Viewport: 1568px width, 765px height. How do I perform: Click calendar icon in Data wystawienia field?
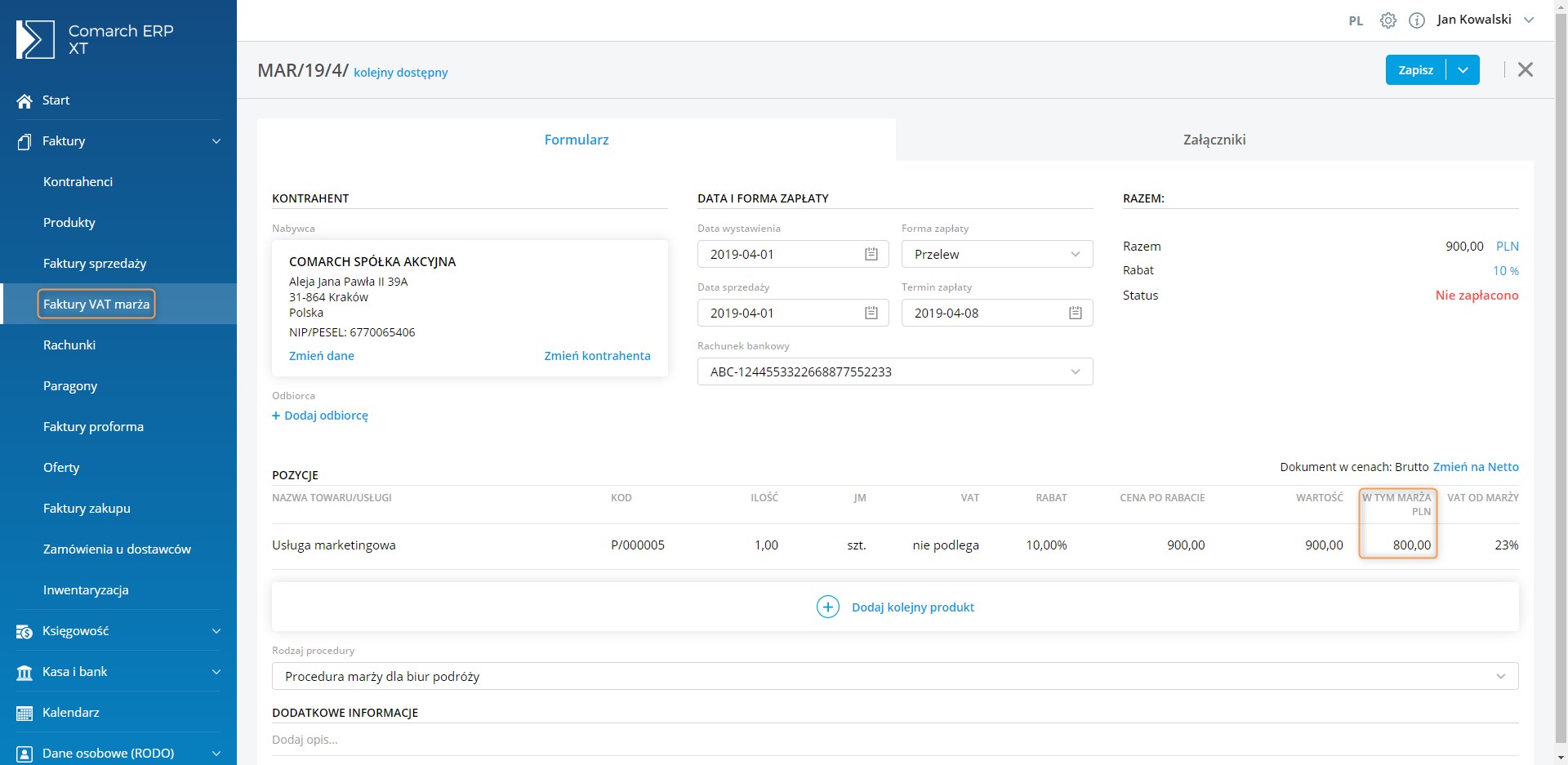871,254
